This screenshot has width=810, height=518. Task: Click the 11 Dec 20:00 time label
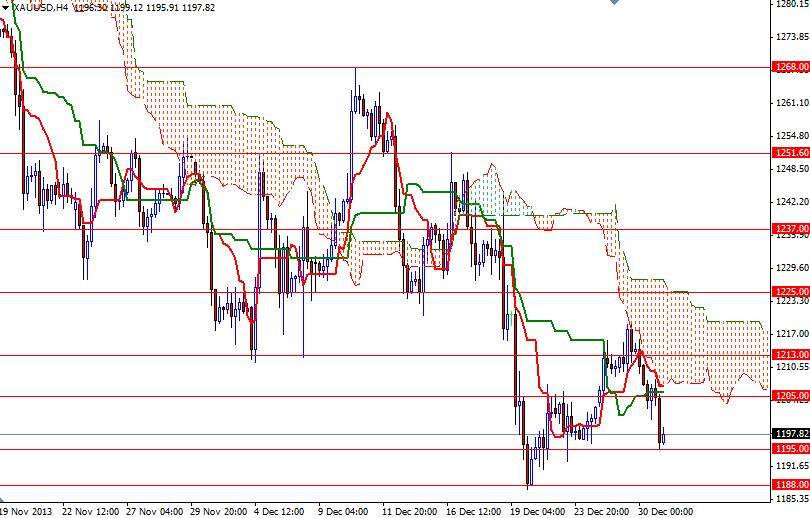point(410,512)
